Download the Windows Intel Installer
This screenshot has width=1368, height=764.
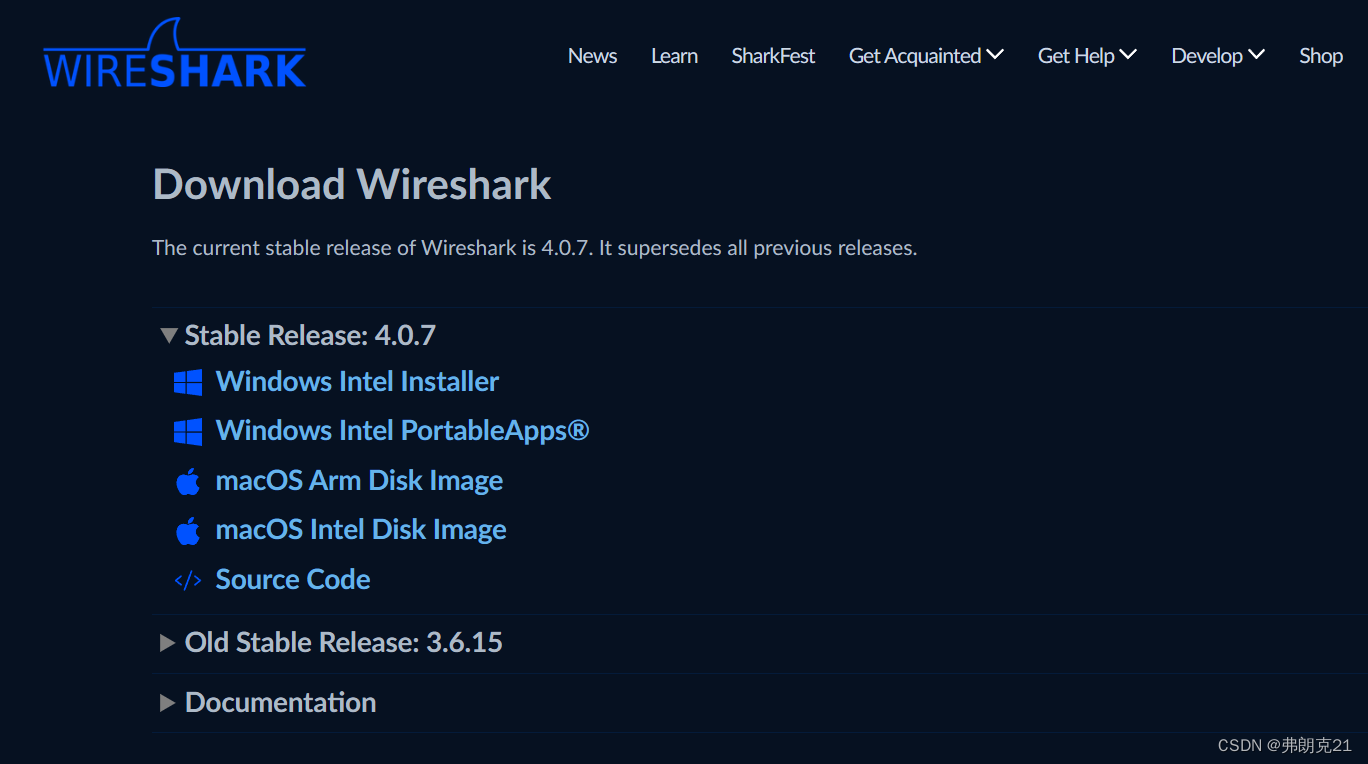[x=357, y=381]
